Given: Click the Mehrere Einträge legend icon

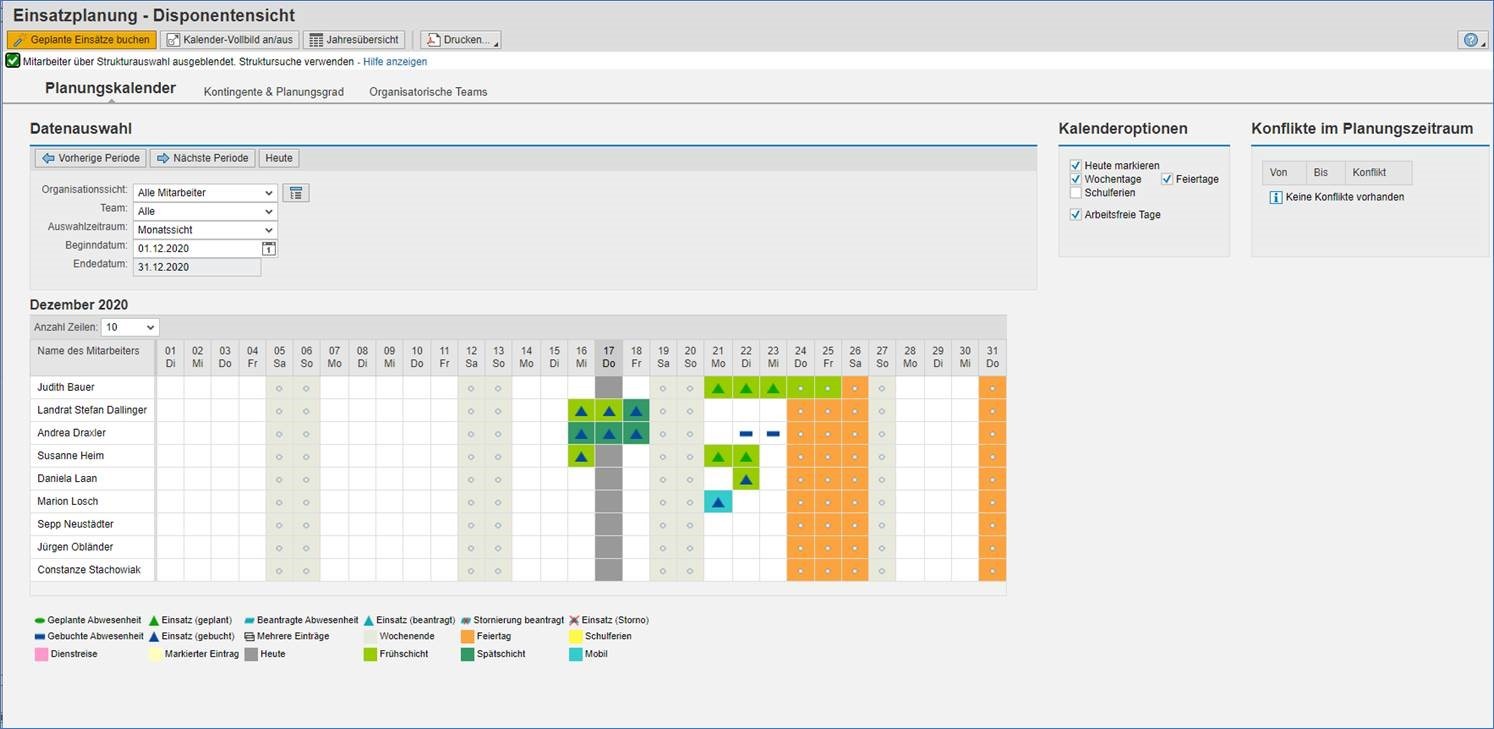Looking at the screenshot, I should click(250, 636).
